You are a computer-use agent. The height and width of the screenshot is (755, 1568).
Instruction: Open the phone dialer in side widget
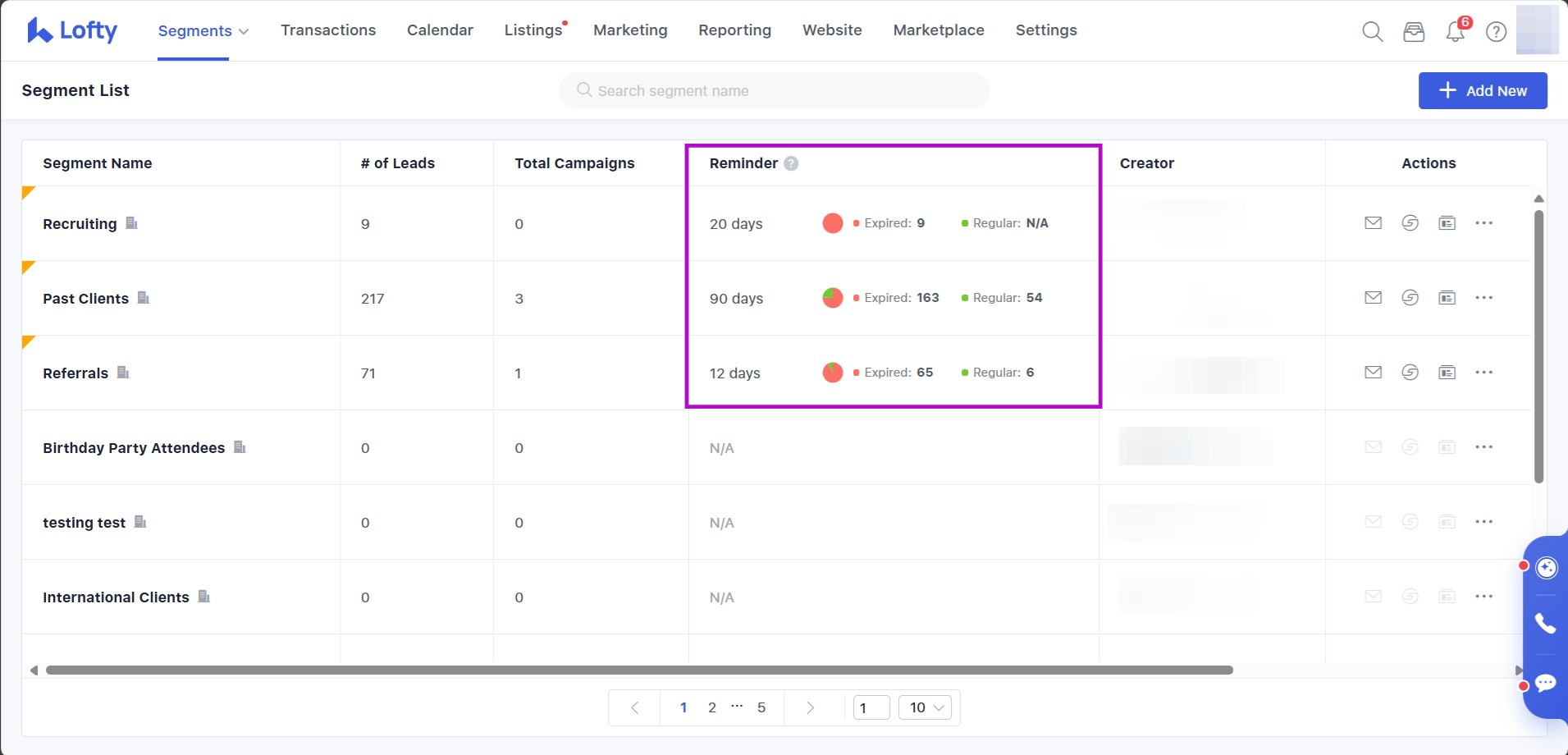pyautogui.click(x=1545, y=624)
